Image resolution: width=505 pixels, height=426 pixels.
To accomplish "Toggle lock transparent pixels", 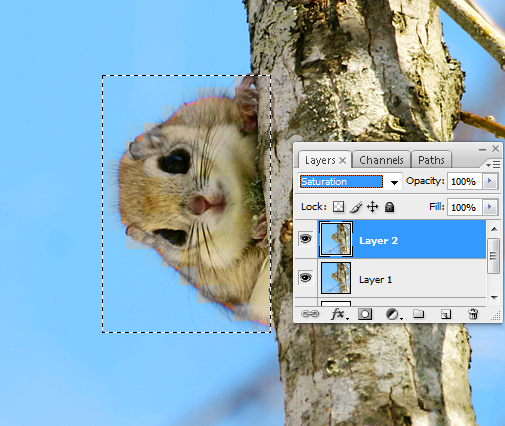I will coord(338,207).
